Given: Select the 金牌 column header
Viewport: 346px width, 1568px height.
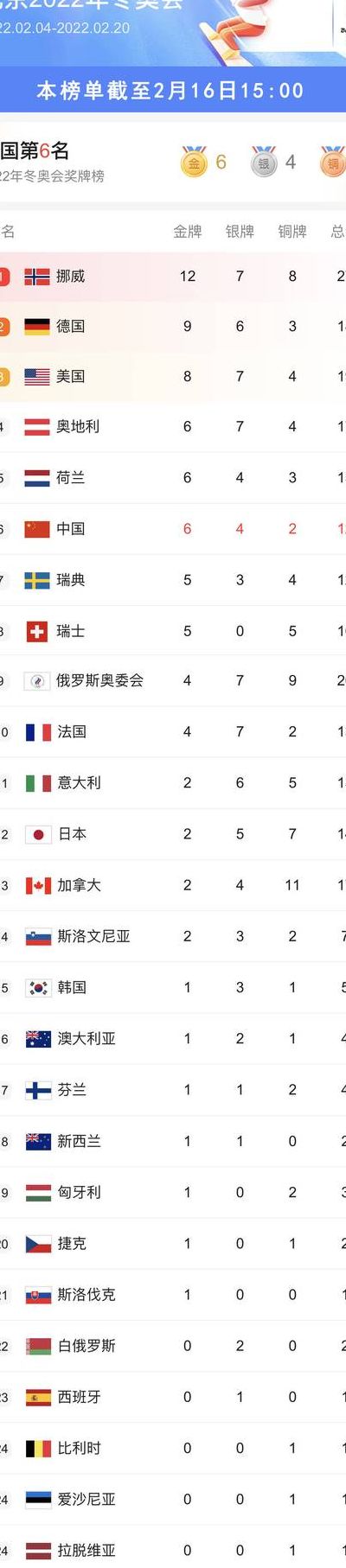Looking at the screenshot, I should [188, 232].
